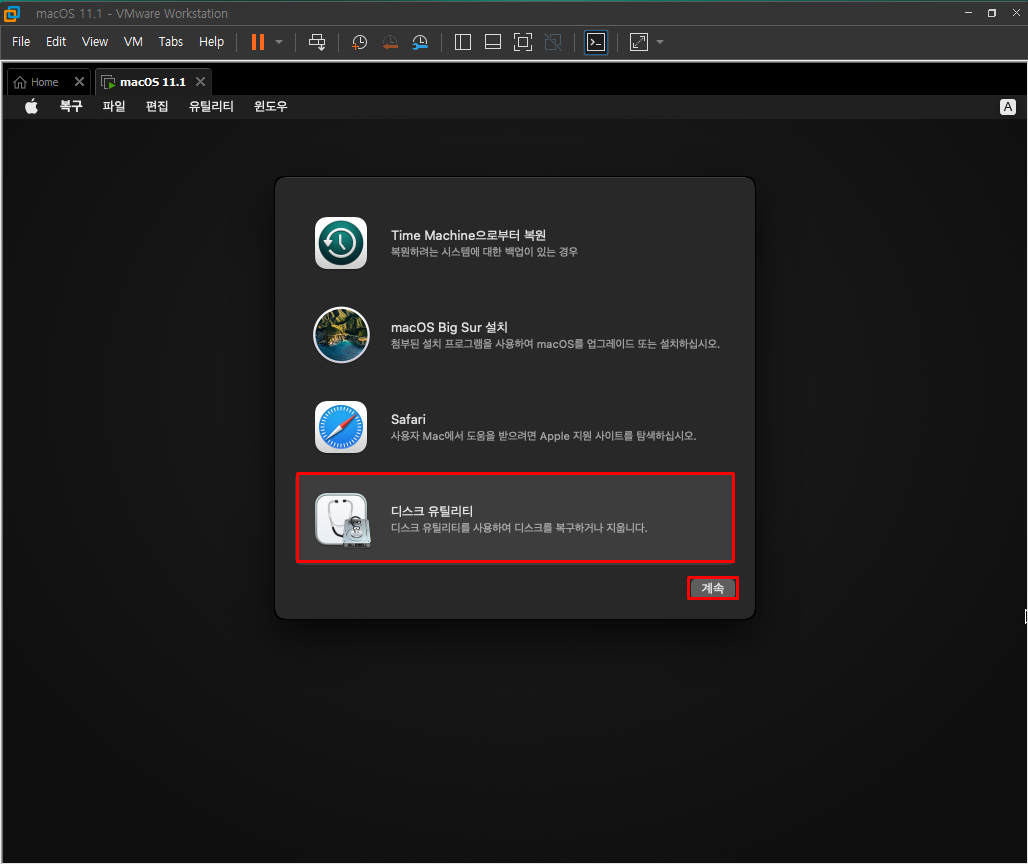Open the snapshot manager
The image size is (1028, 864).
pyautogui.click(x=420, y=43)
